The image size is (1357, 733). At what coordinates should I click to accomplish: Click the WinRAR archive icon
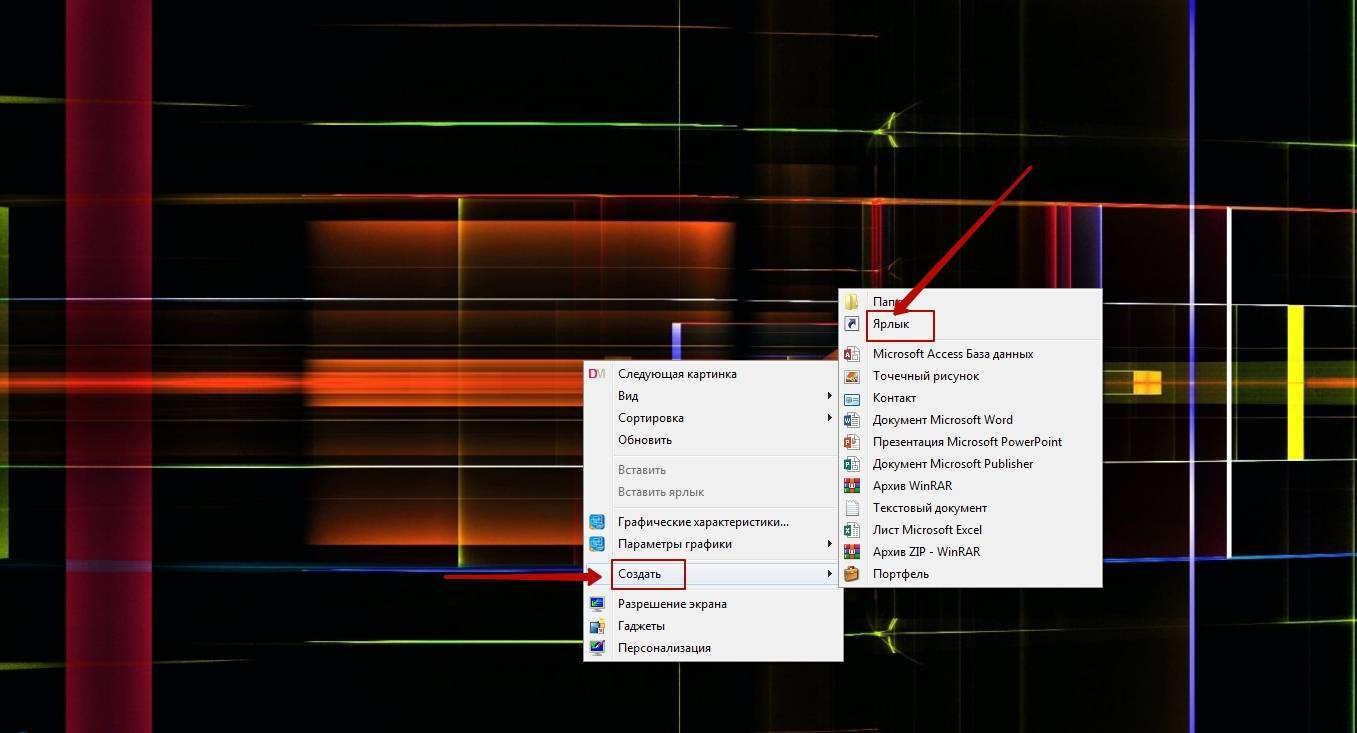[852, 486]
